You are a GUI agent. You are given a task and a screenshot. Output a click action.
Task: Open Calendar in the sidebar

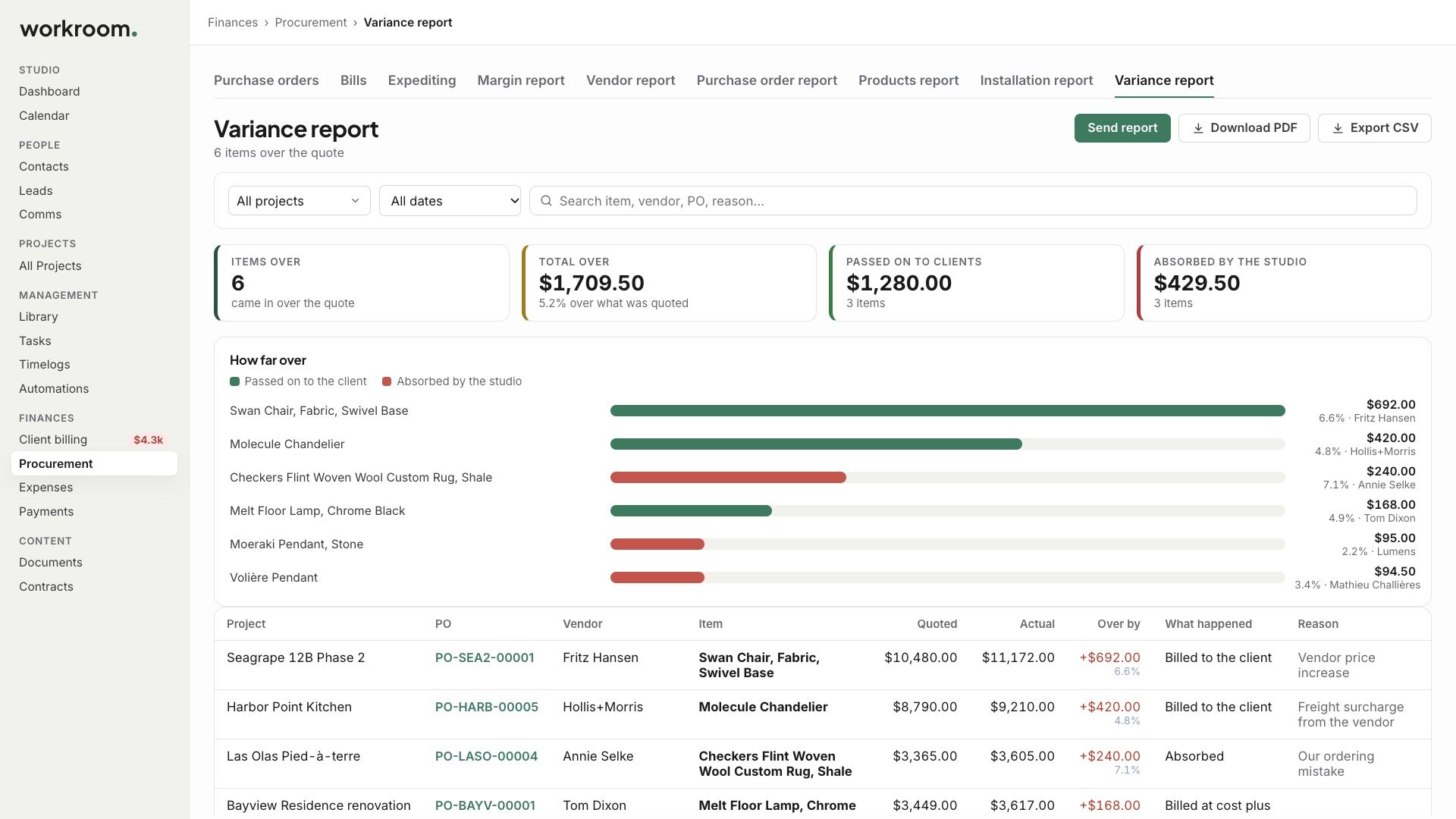pyautogui.click(x=44, y=116)
